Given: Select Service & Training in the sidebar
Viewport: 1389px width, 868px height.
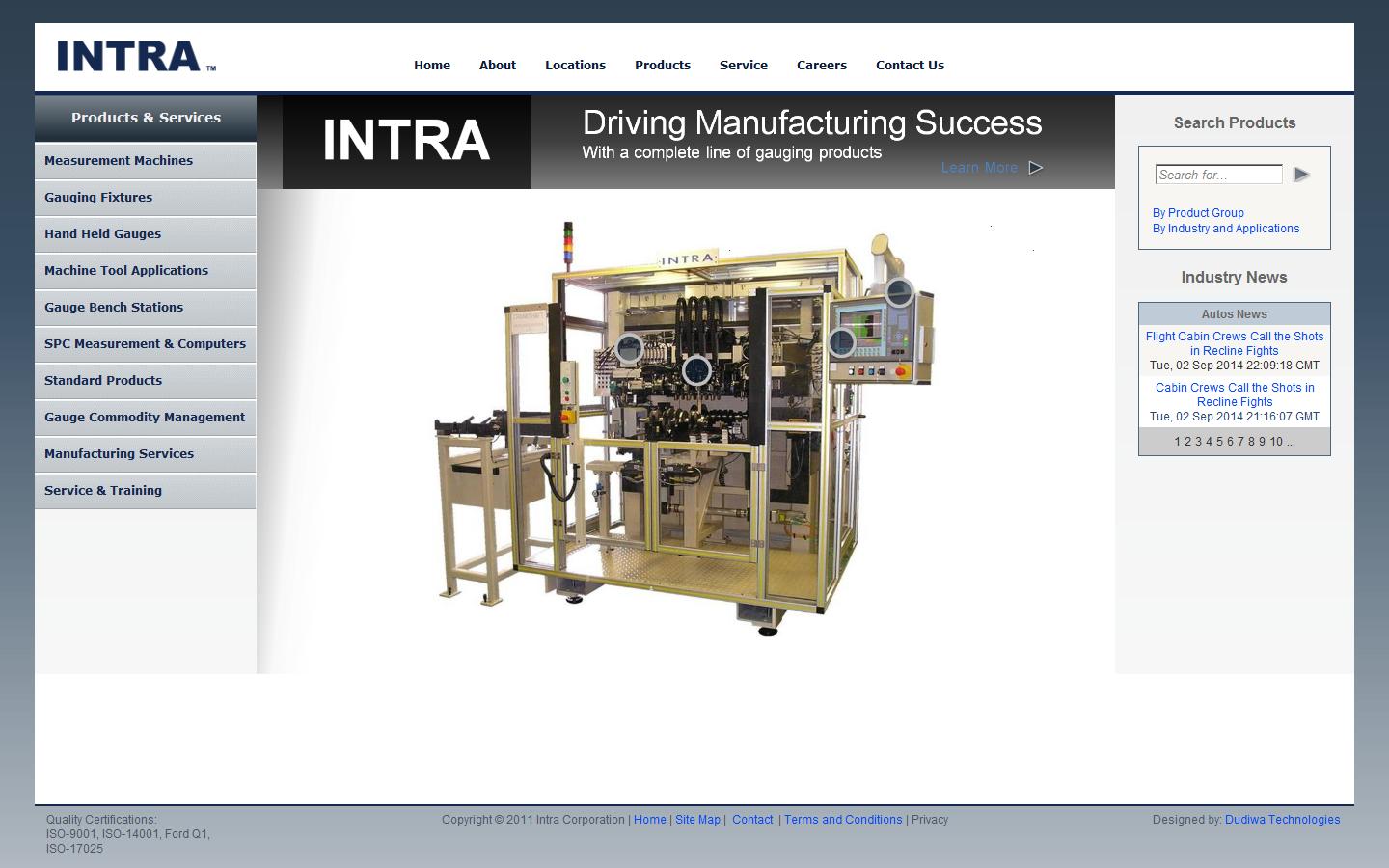Looking at the screenshot, I should click(x=102, y=490).
